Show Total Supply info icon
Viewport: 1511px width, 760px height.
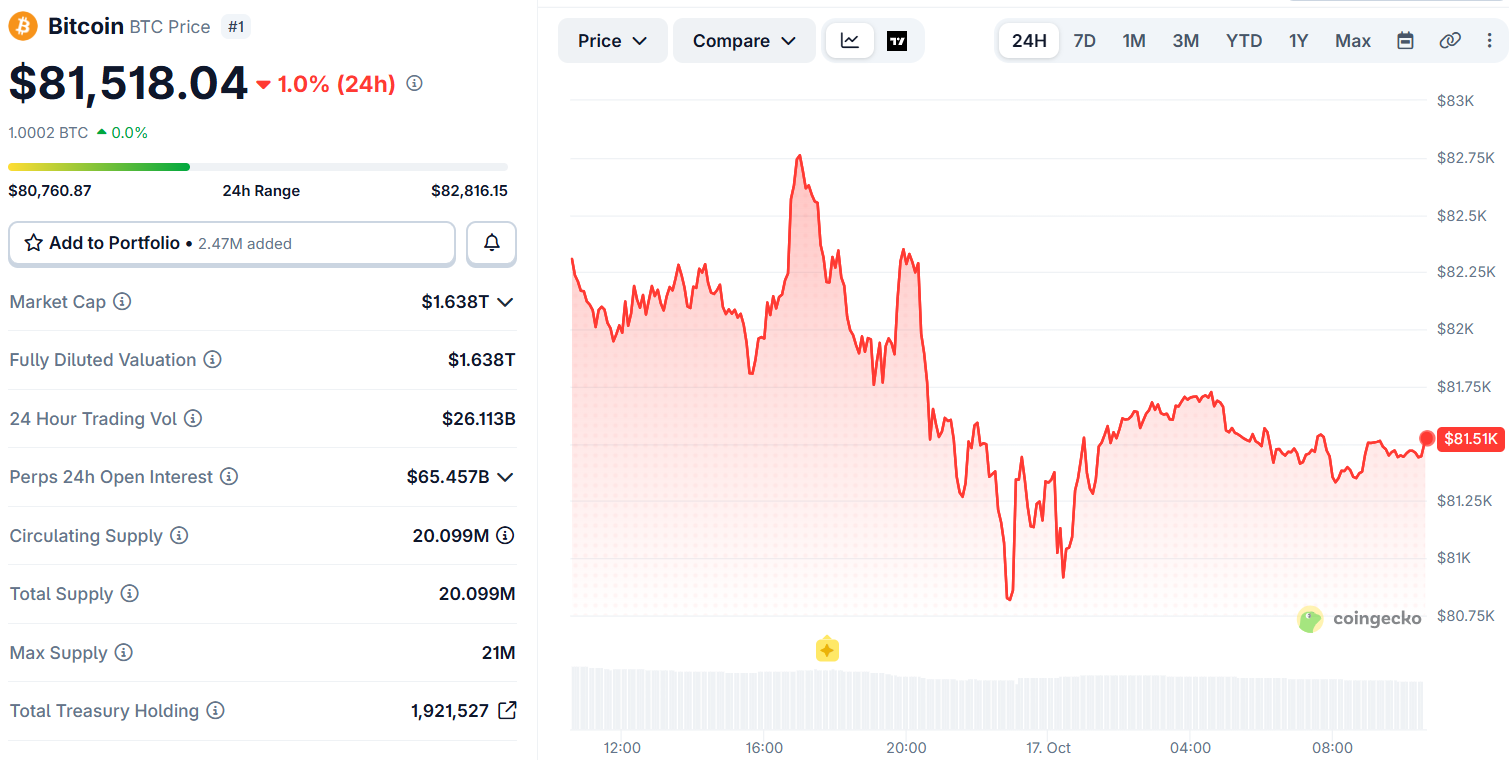point(130,594)
